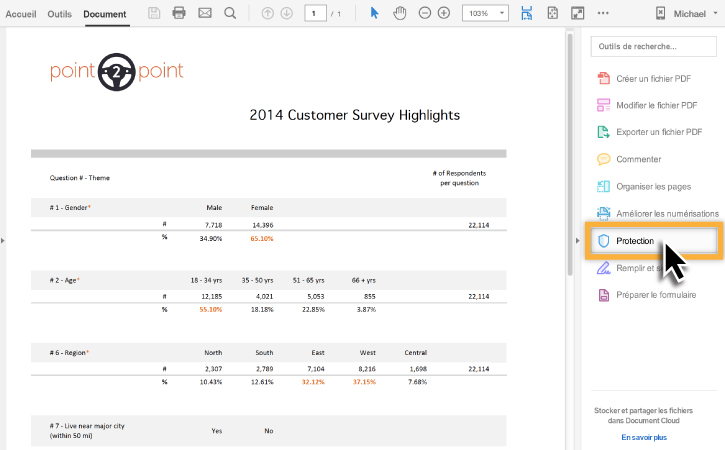The width and height of the screenshot is (725, 450).
Task: Open the 103% zoom level dropdown
Action: [485, 13]
